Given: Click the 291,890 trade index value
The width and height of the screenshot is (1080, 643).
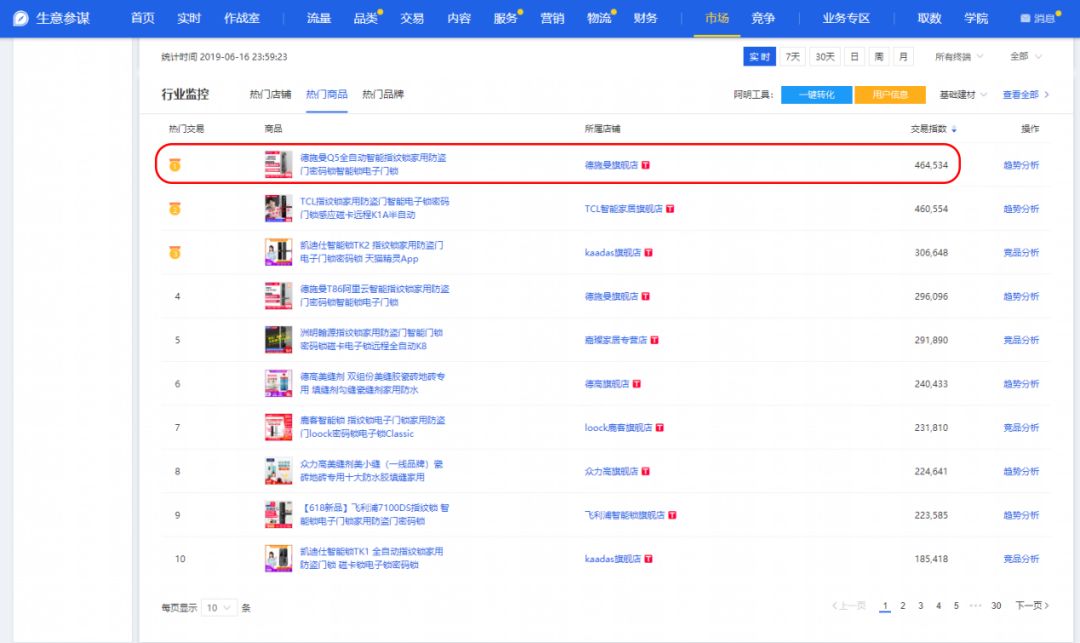Looking at the screenshot, I should (x=931, y=340).
